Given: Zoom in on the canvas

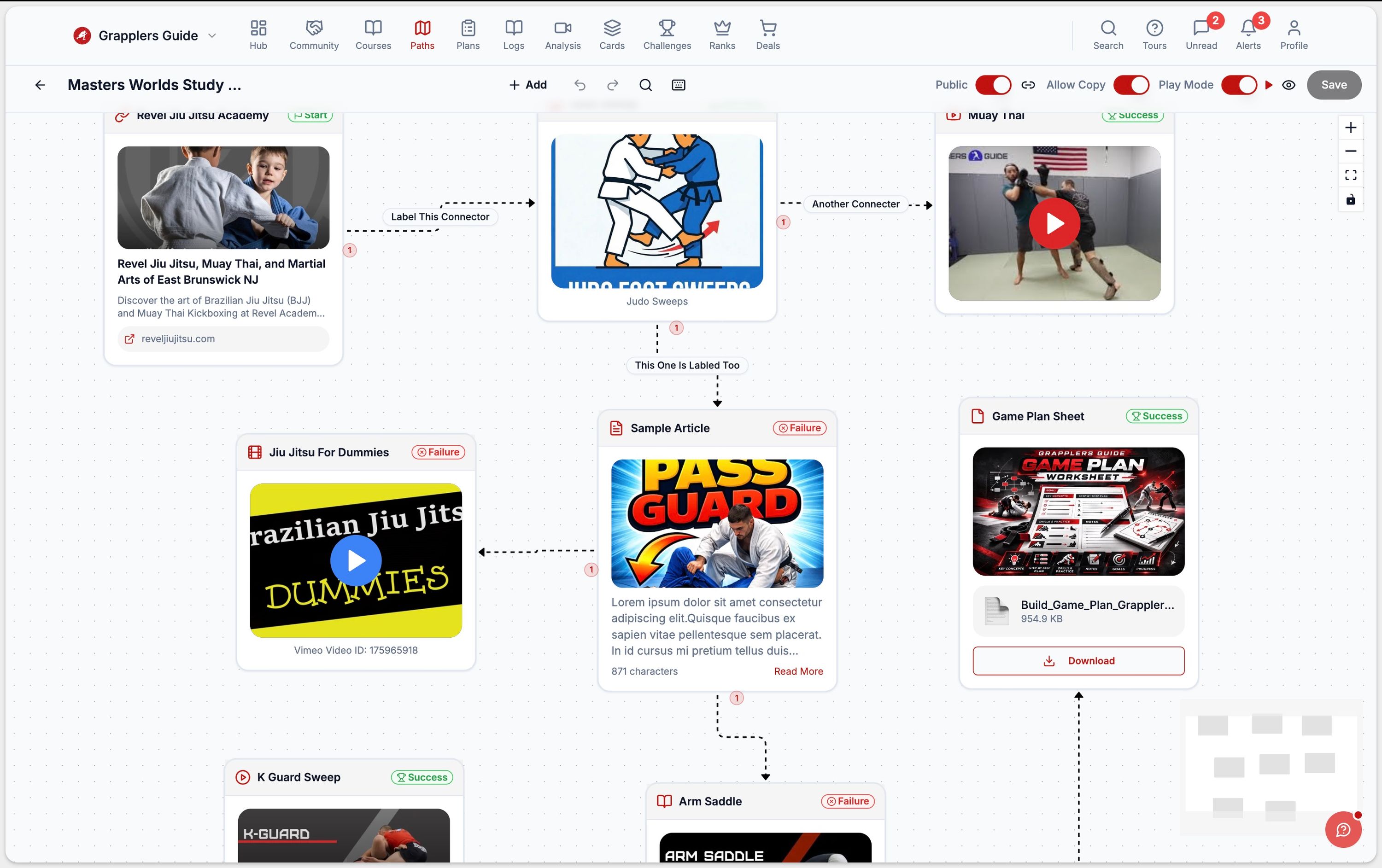Looking at the screenshot, I should click(x=1350, y=128).
